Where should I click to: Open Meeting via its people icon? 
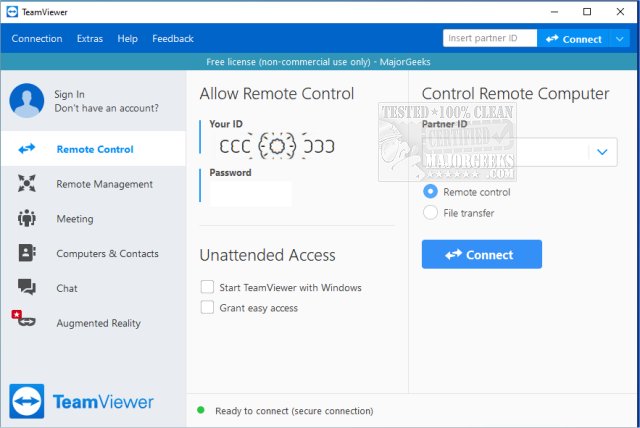(27, 219)
